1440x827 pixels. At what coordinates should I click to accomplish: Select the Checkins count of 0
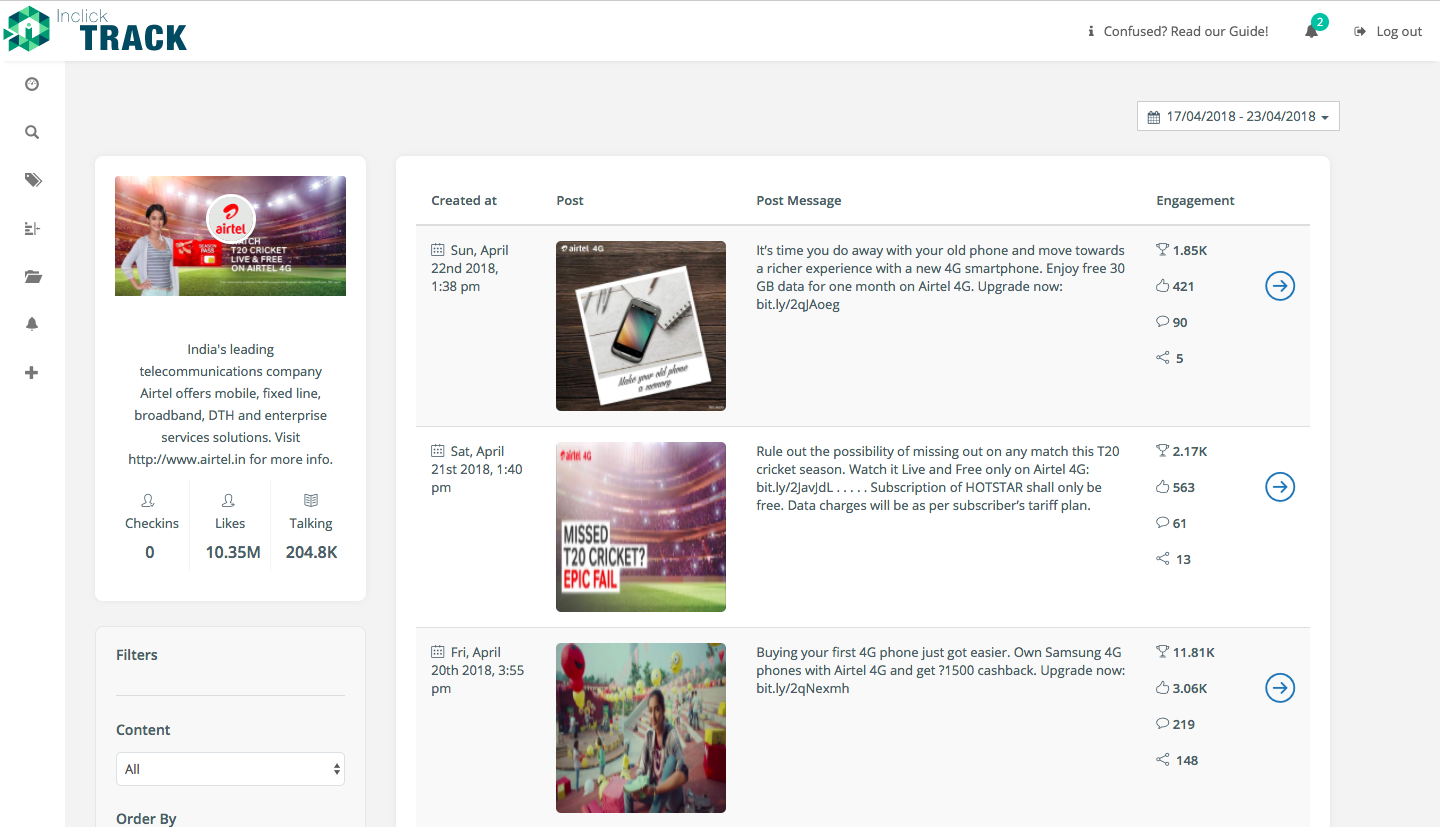[x=150, y=552]
